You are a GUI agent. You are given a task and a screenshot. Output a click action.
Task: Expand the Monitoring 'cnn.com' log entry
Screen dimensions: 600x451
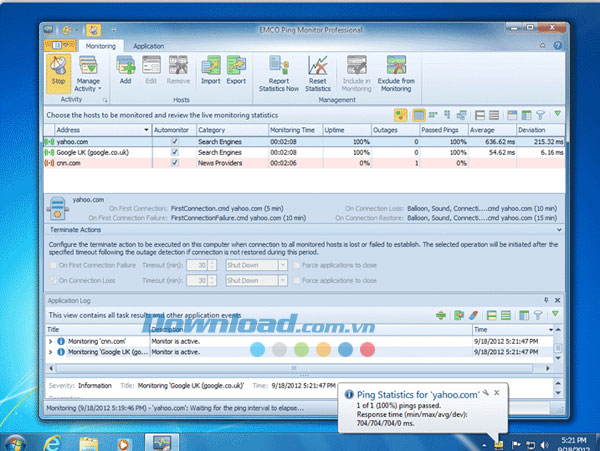coord(51,341)
